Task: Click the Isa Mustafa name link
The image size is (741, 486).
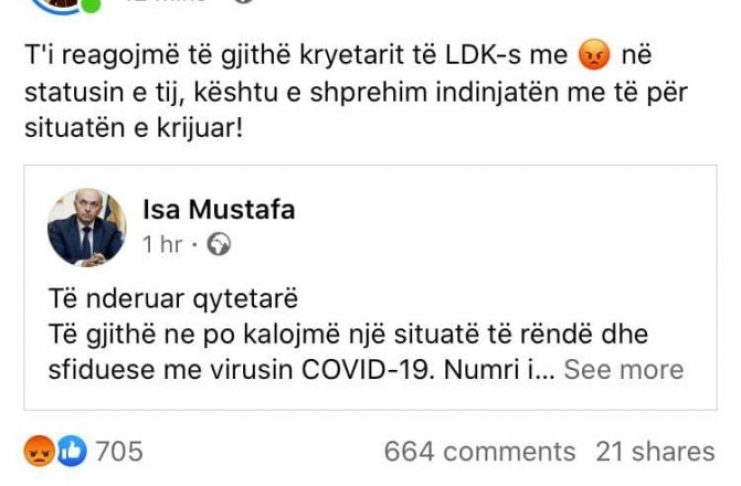Action: (219, 210)
